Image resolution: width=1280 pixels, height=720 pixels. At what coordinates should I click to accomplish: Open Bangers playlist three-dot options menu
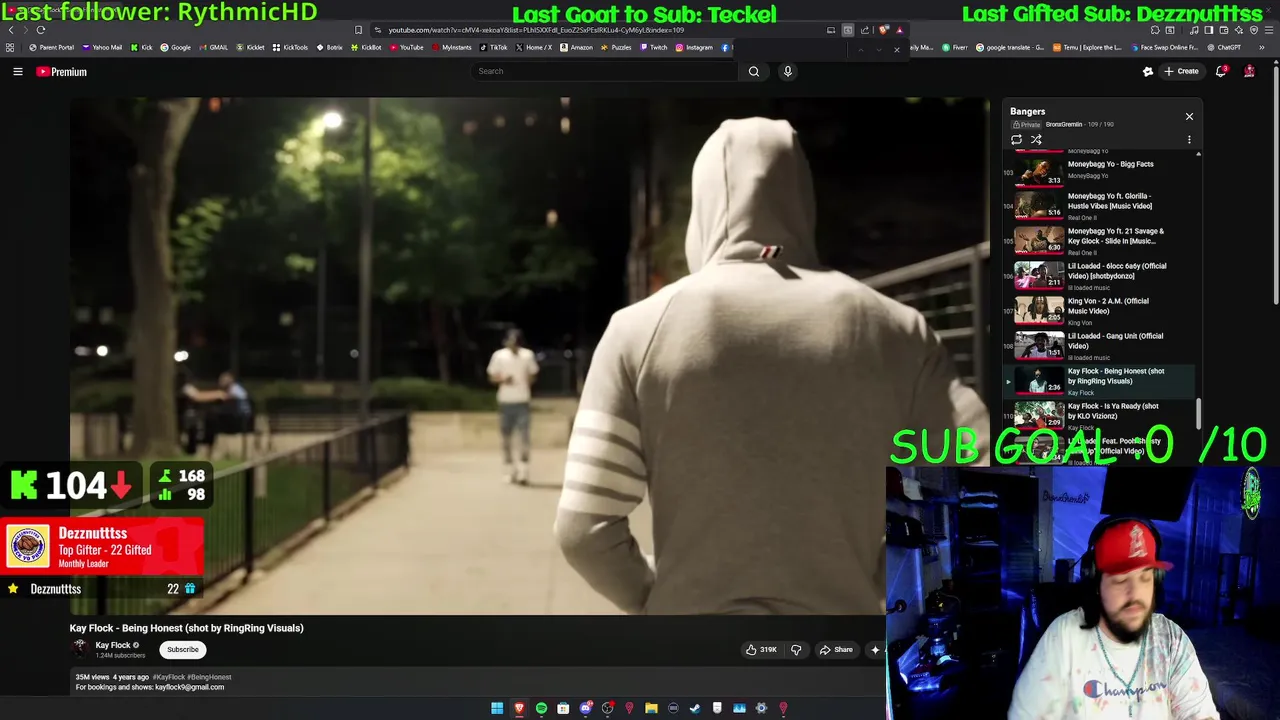[x=1189, y=140]
